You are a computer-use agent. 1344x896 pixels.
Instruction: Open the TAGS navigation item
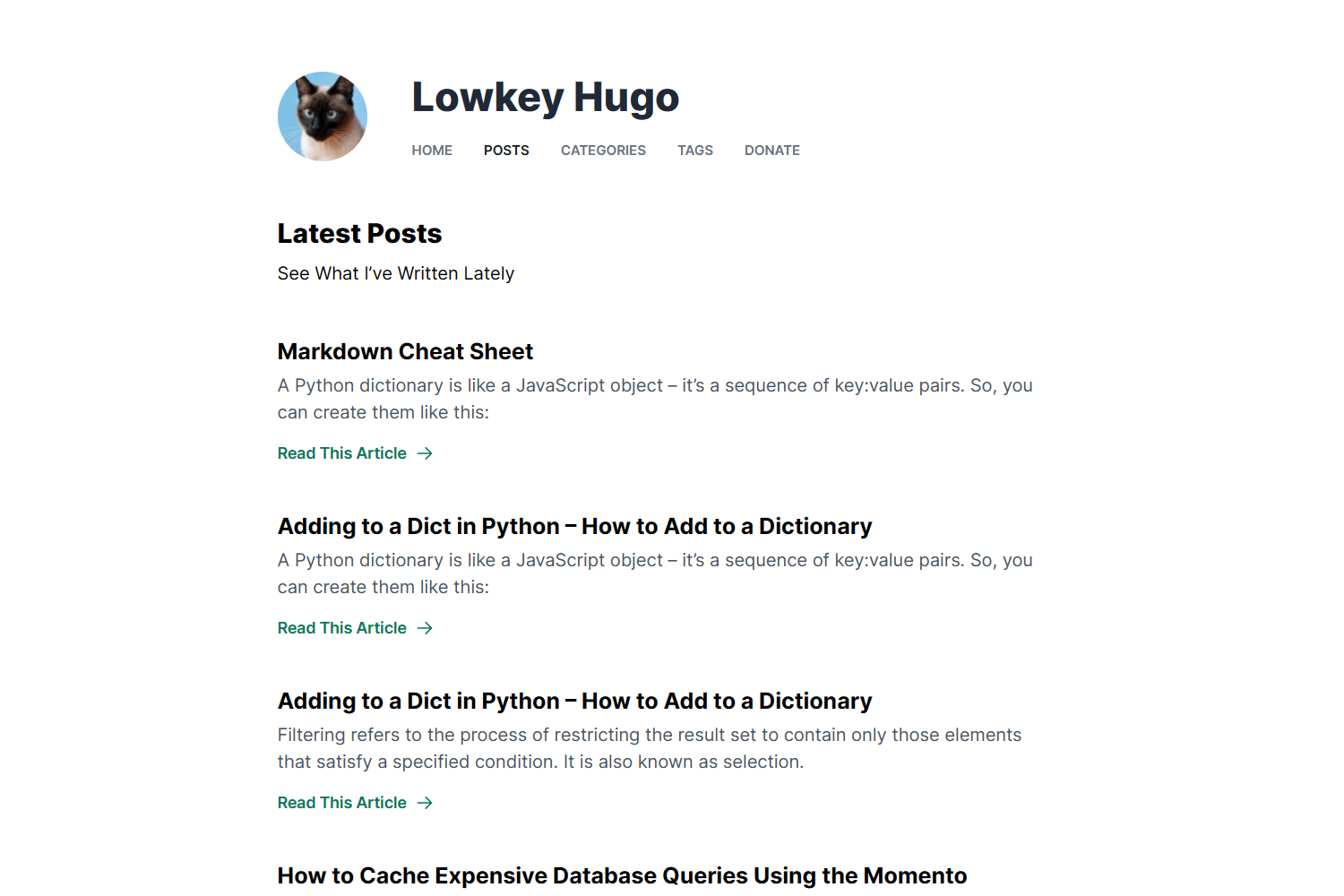[x=695, y=150]
